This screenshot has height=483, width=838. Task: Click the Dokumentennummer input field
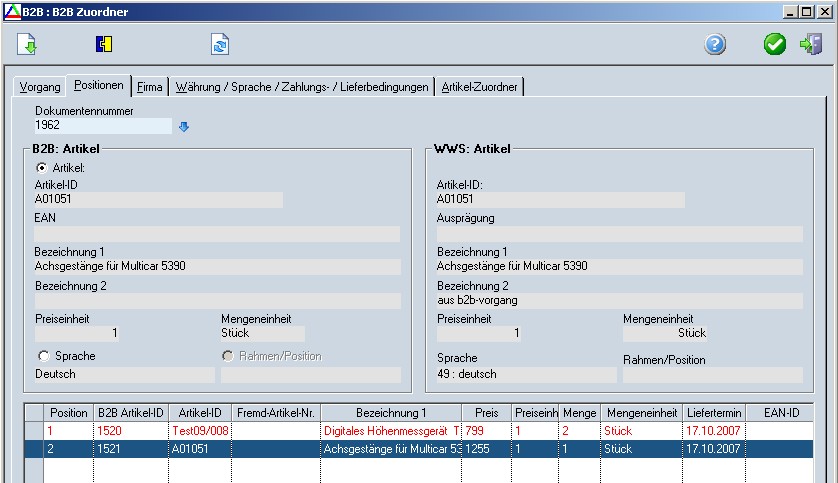point(103,126)
